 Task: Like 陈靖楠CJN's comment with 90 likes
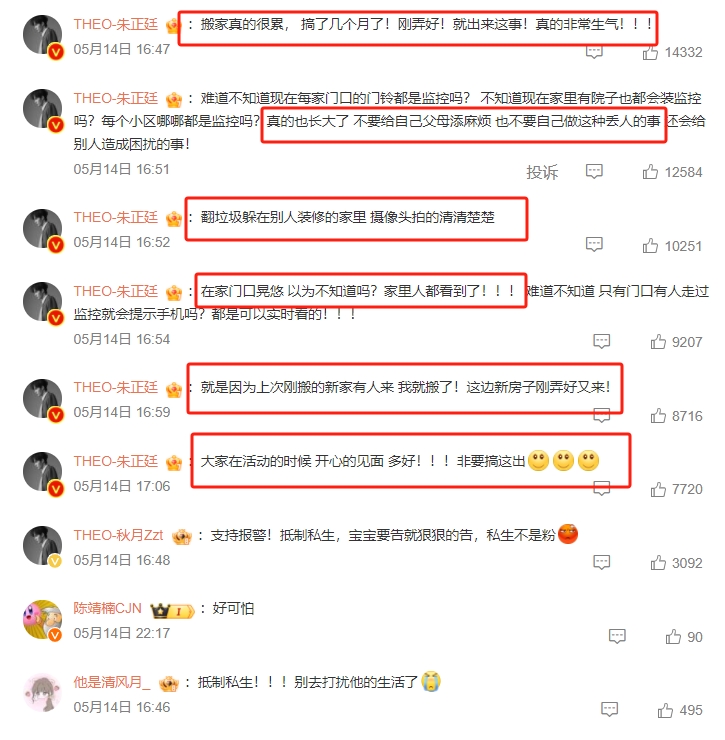pos(673,637)
